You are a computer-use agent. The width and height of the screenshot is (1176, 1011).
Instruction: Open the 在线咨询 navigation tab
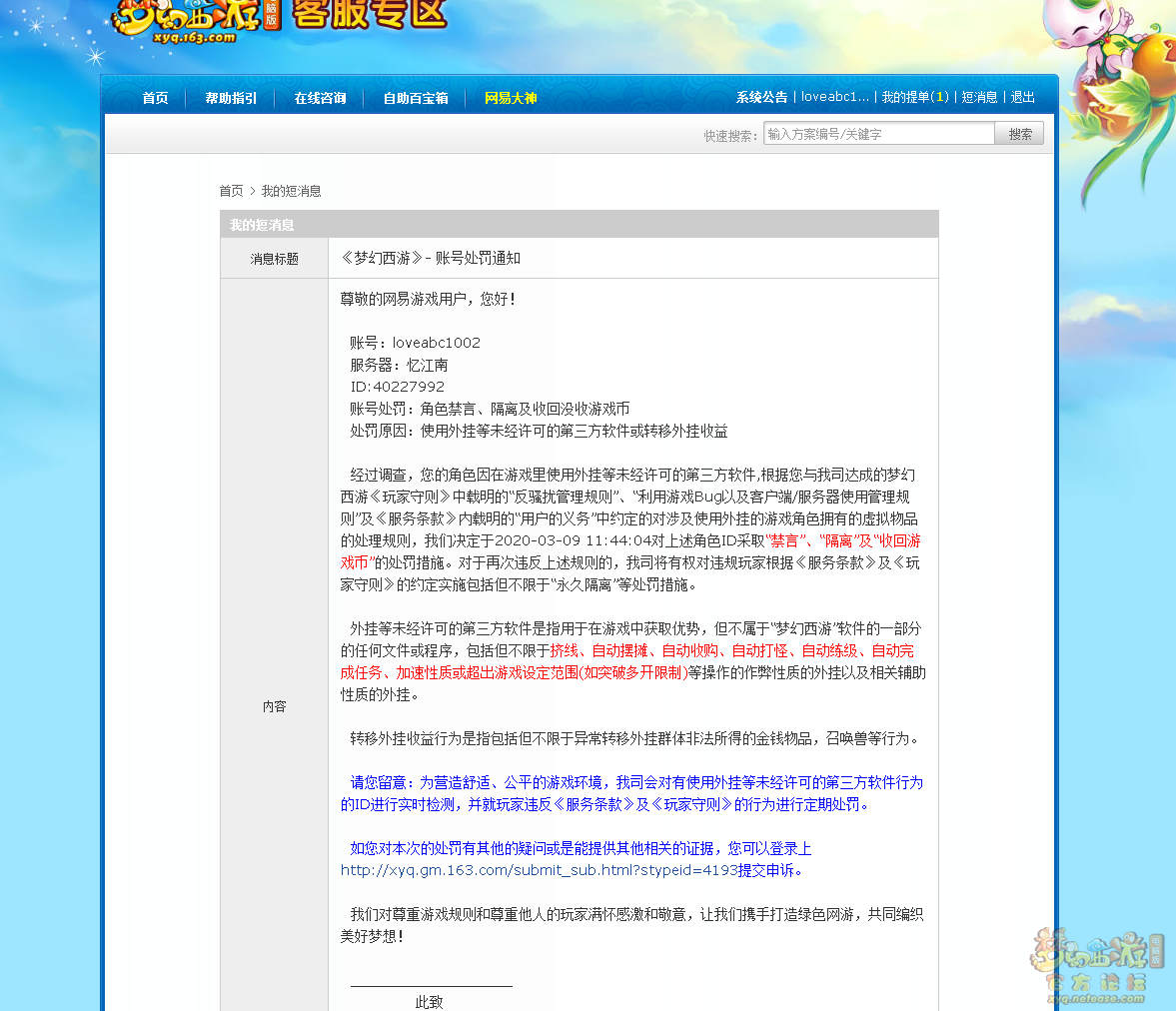pyautogui.click(x=321, y=98)
